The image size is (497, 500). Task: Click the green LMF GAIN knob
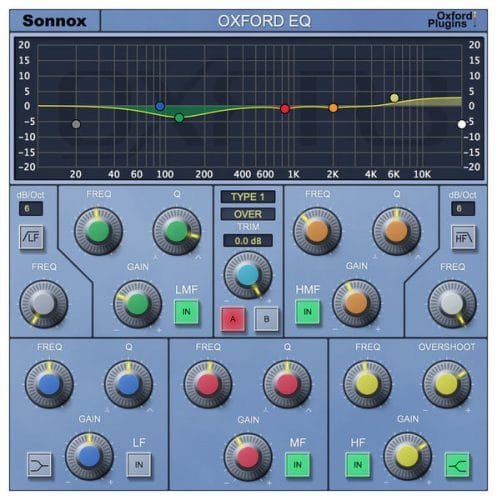[138, 304]
